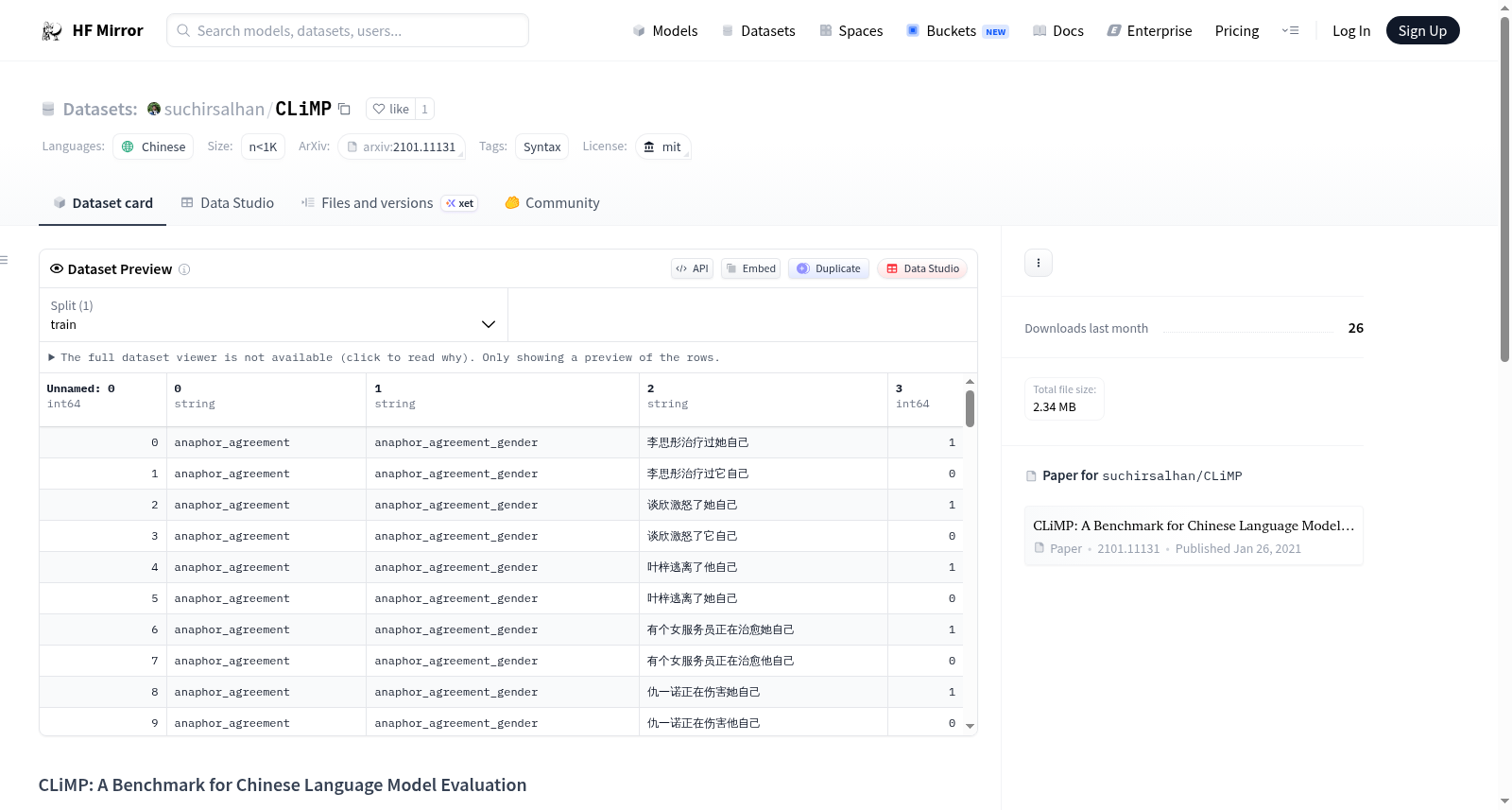Select the cell '有个女服务员正在治愈她自己'
The width and height of the screenshot is (1512, 810).
[764, 629]
